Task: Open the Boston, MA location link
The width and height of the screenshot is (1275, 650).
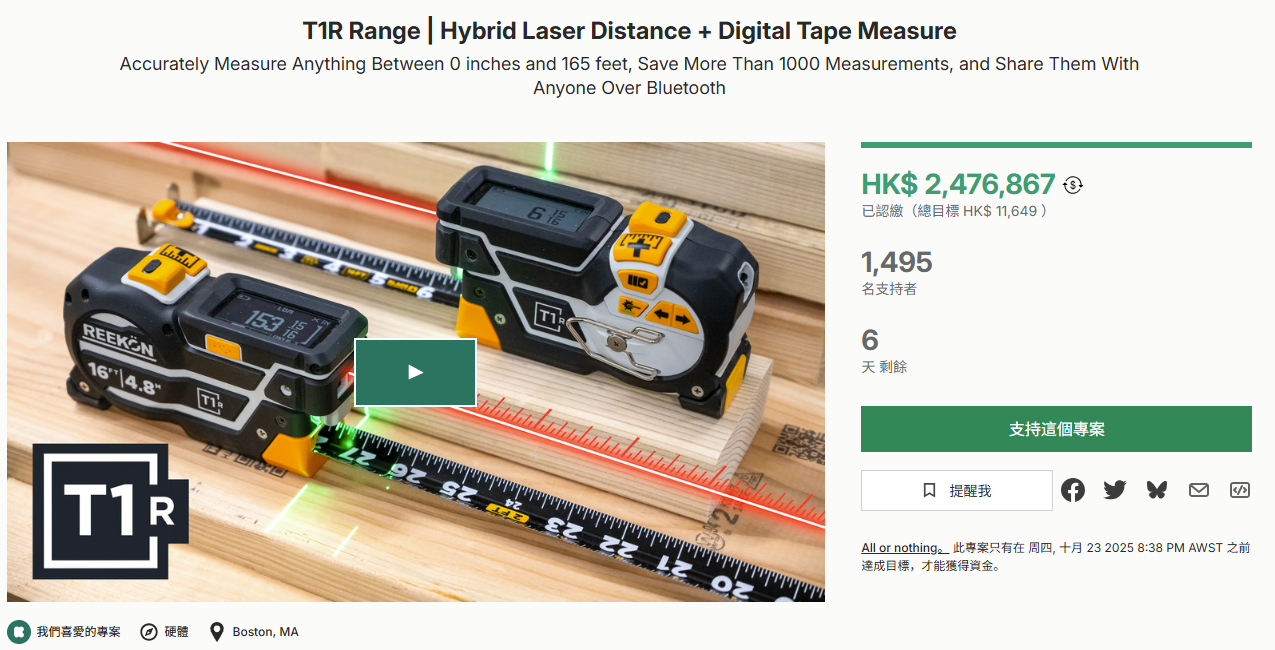Action: [x=265, y=632]
